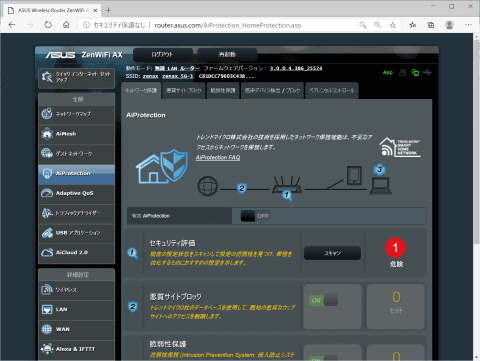This screenshot has width=480, height=361.
Task: Click the green App status icon
Action: pyautogui.click(x=388, y=72)
